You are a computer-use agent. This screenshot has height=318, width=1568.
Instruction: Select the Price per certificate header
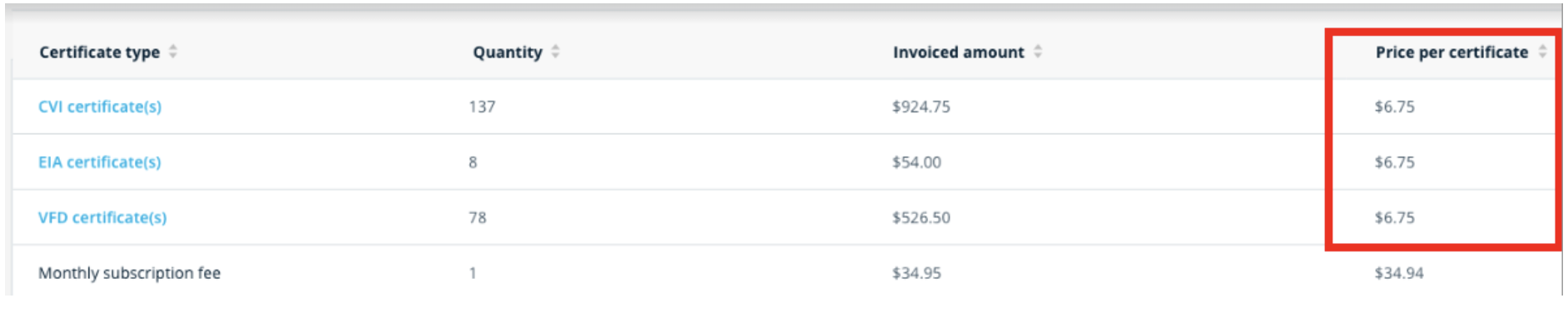click(x=1451, y=52)
